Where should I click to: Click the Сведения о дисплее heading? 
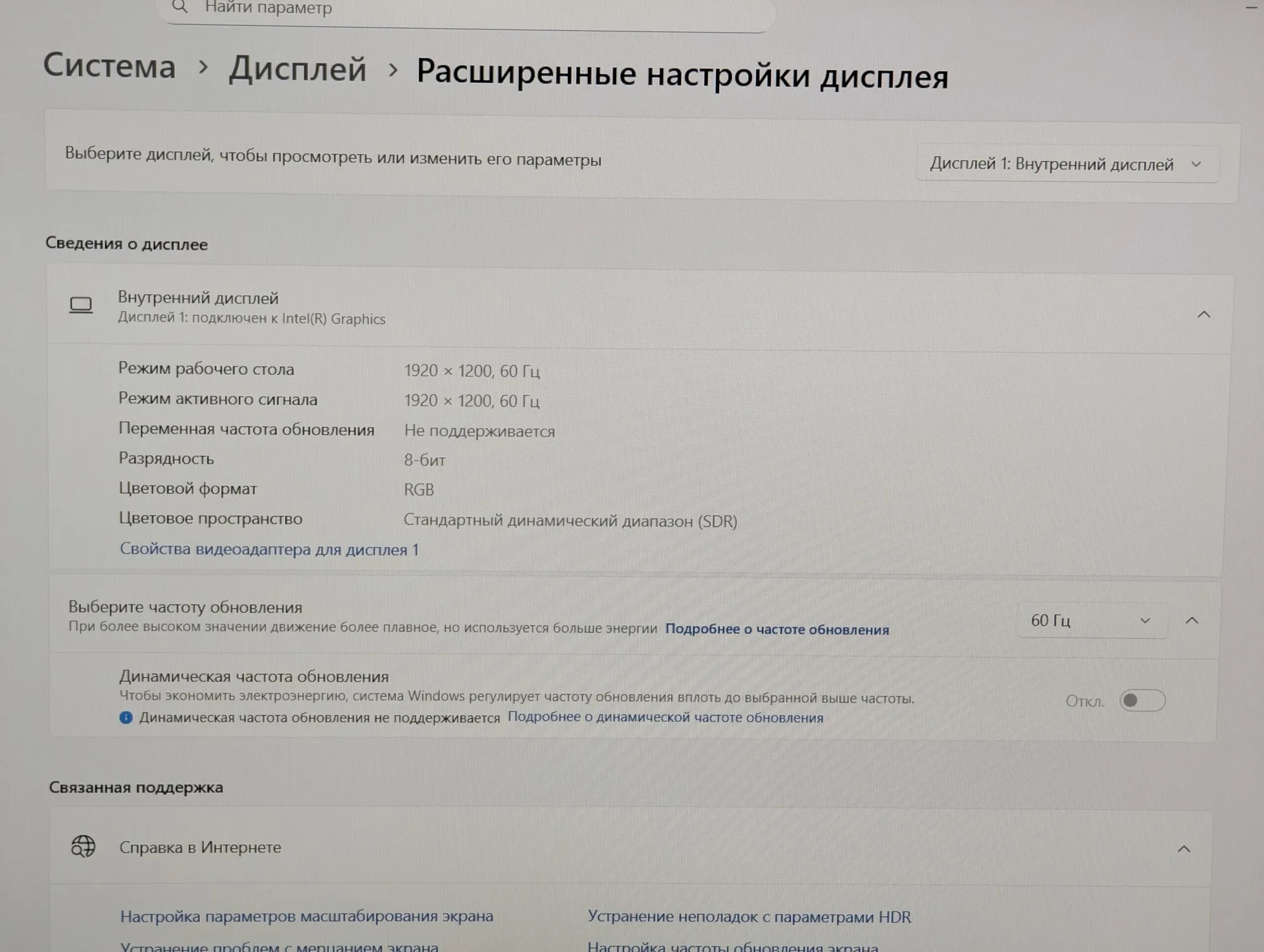126,244
